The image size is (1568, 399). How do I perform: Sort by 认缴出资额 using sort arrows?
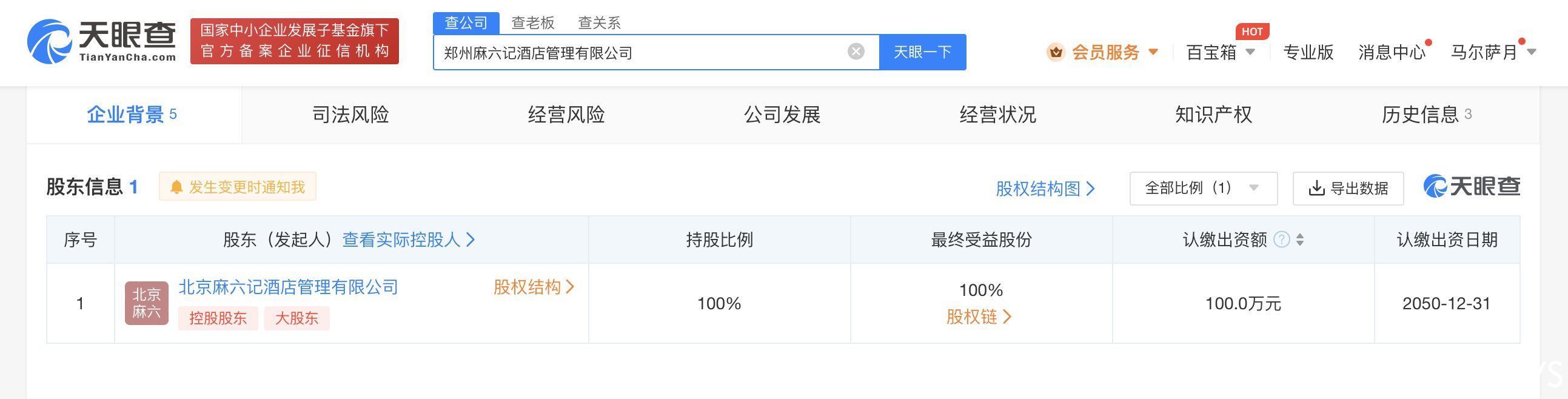coord(1300,240)
